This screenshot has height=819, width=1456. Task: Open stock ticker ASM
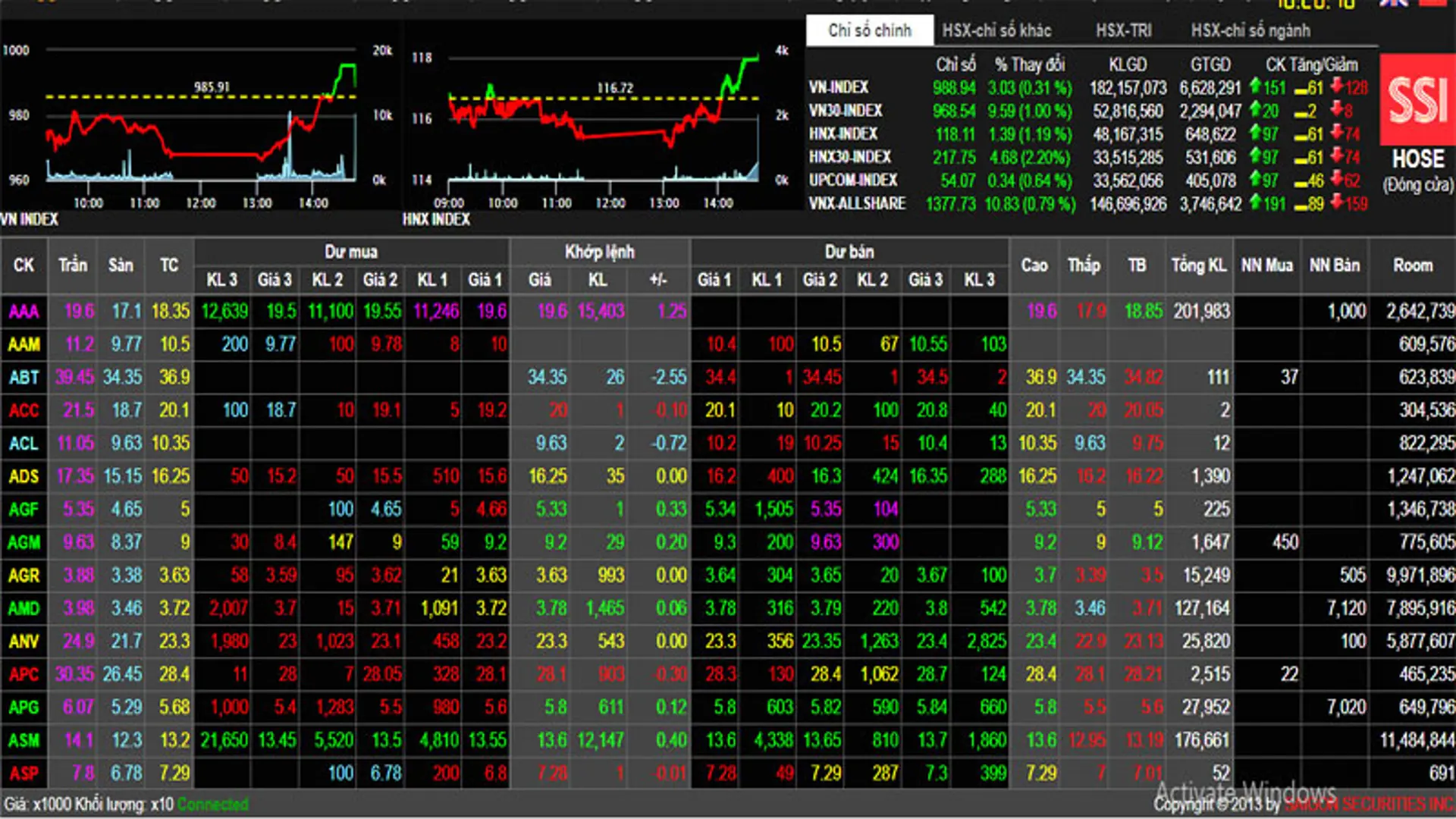24,741
